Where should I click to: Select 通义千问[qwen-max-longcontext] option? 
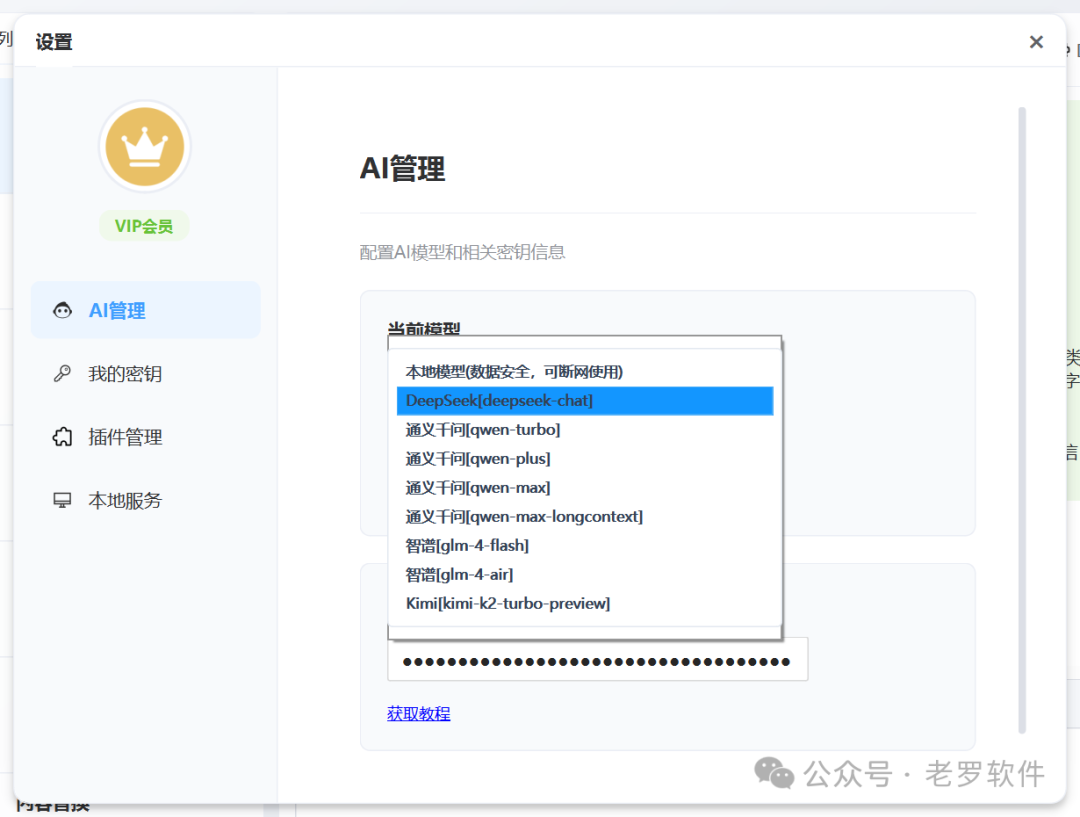pos(585,517)
